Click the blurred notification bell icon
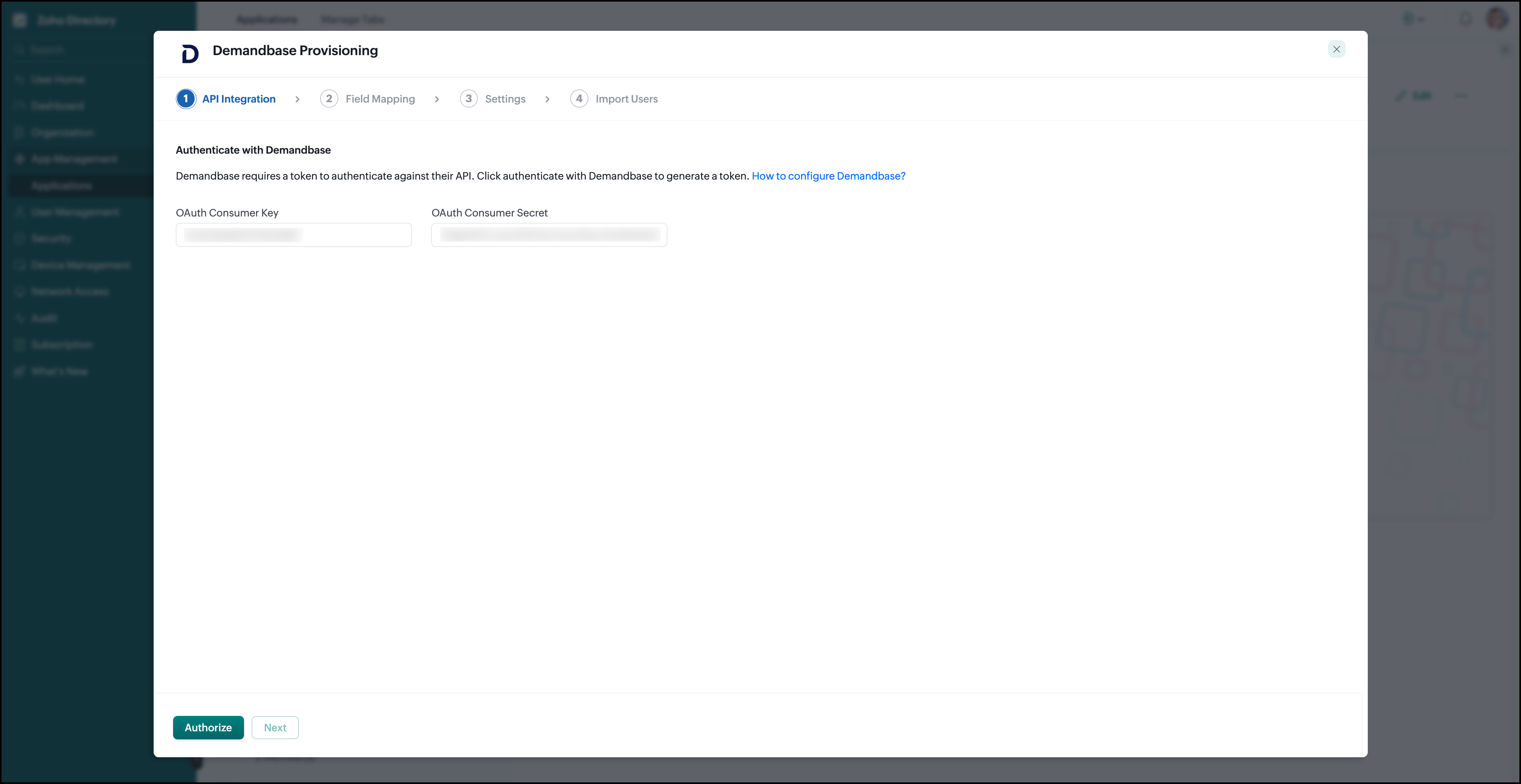Viewport: 1521px width, 784px height. 1466,19
